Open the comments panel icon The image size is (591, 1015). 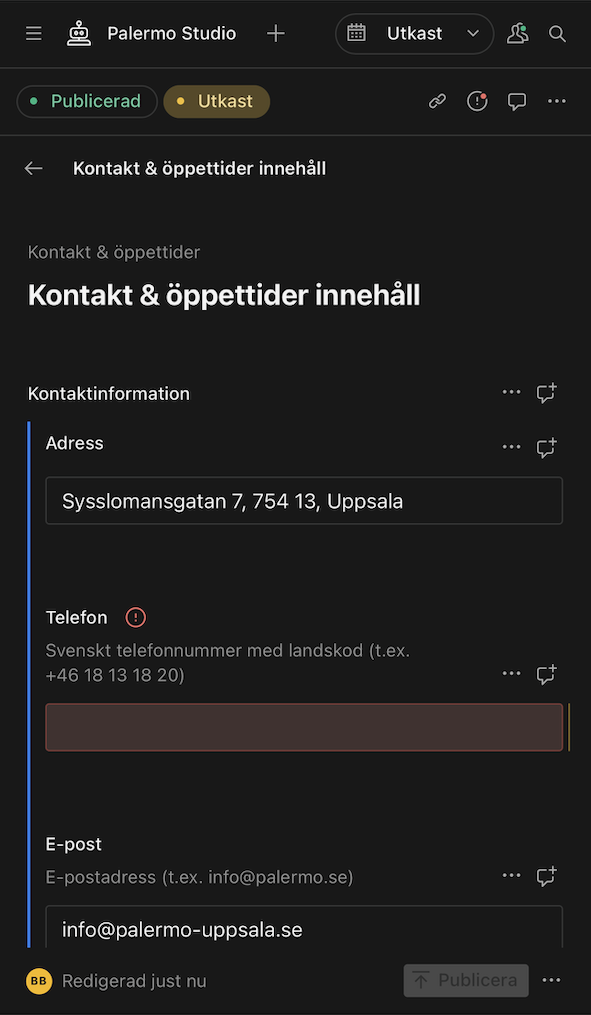coord(517,101)
